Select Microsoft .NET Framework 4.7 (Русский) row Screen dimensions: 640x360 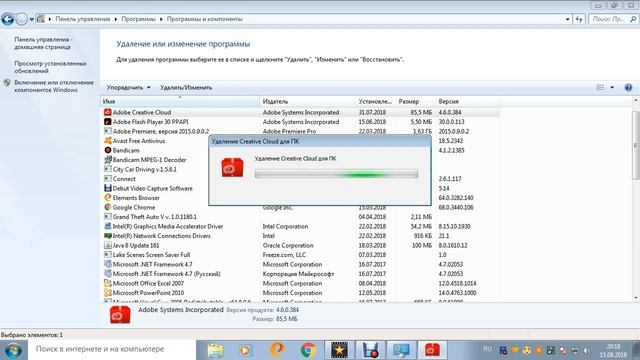click(x=300, y=274)
